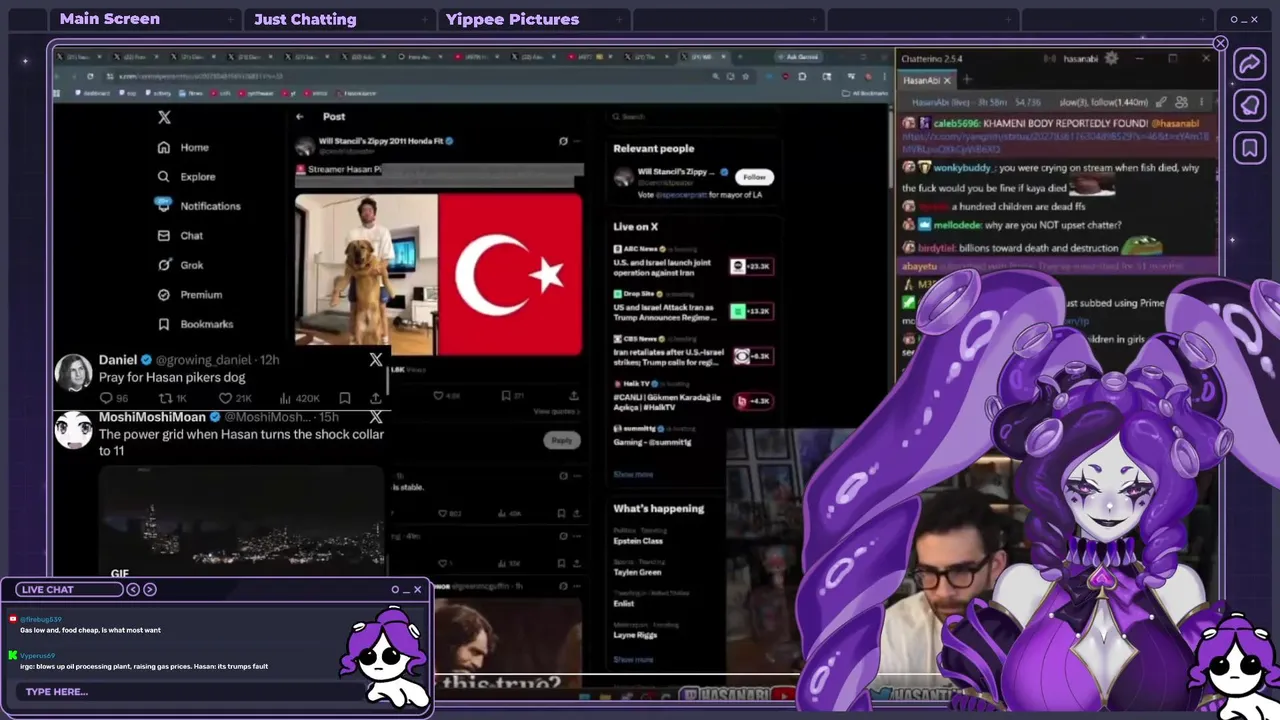Viewport: 1280px width, 720px height.
Task: Reload the browser page
Action: [89, 76]
